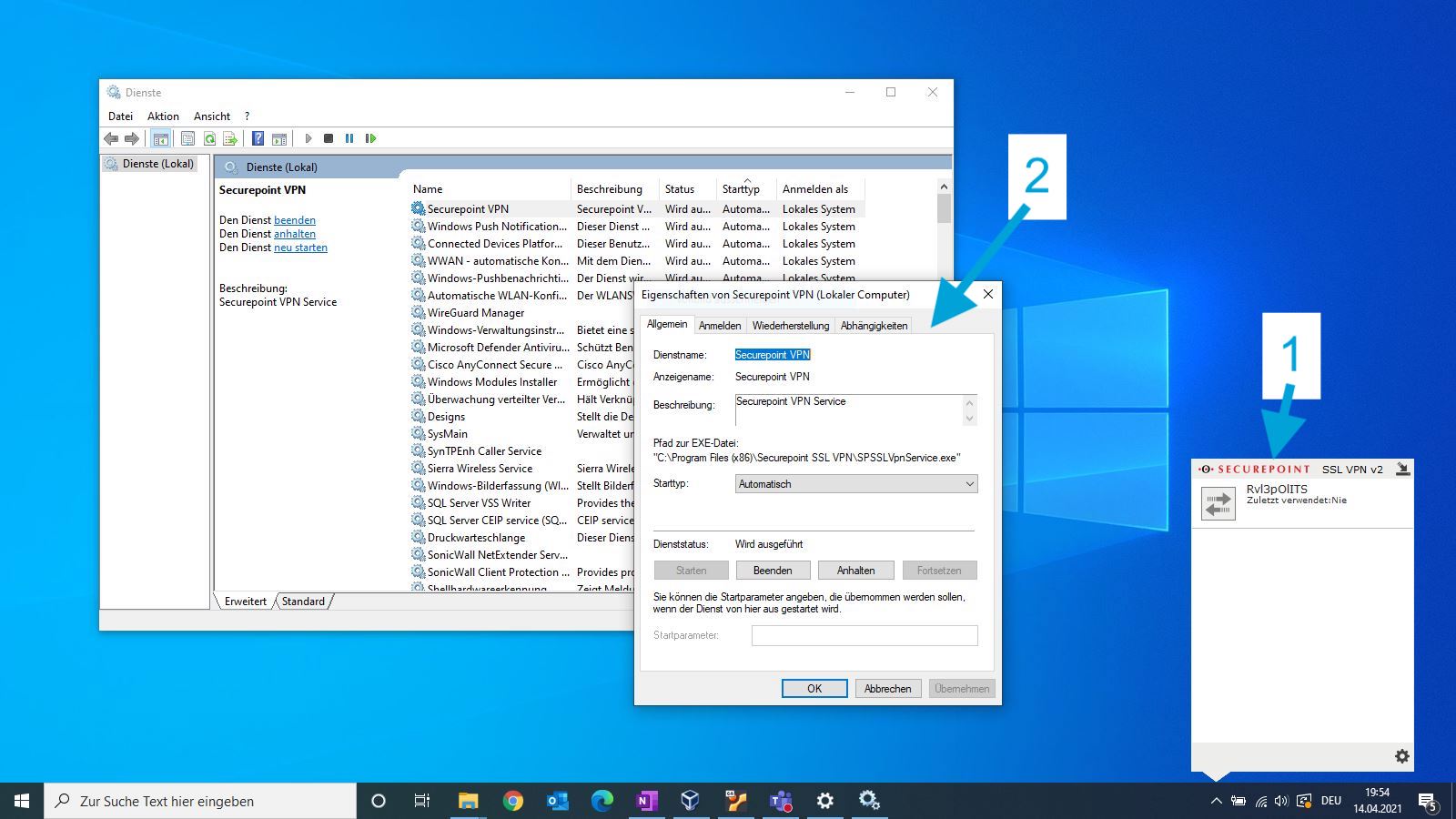Click the stop service toolbar icon
Screen dimensions: 1456x819
[x=329, y=138]
